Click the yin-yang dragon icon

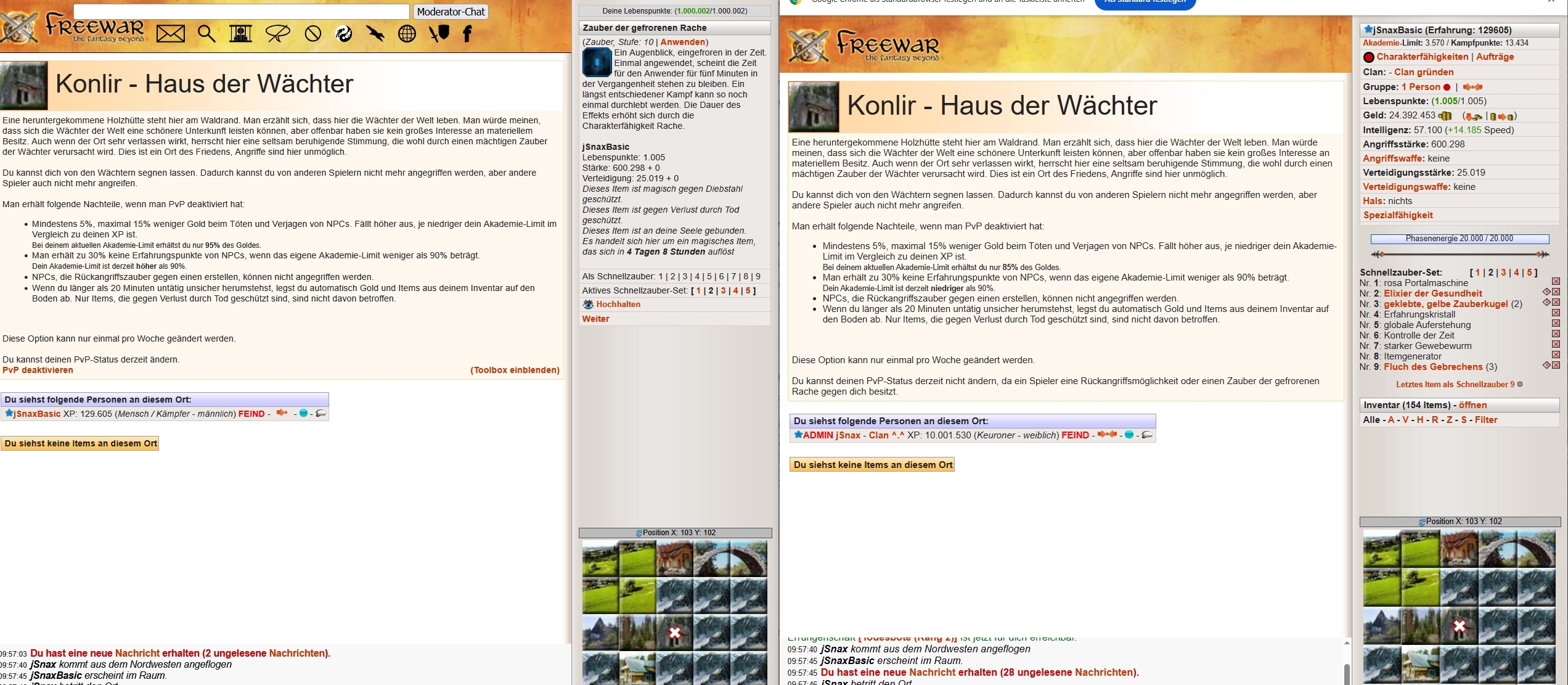coord(344,34)
